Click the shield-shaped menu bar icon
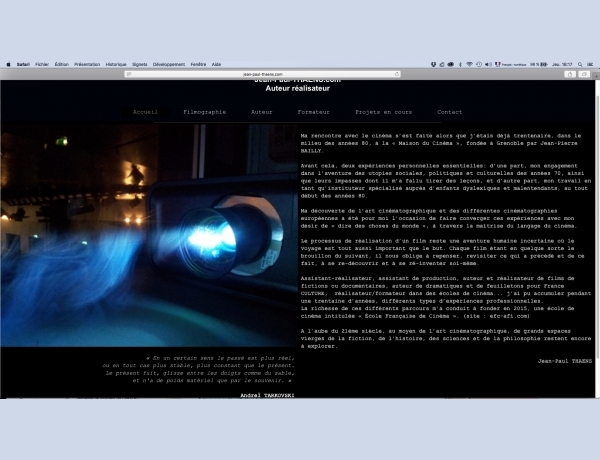Viewport: 600px width, 460px height. (x=433, y=64)
